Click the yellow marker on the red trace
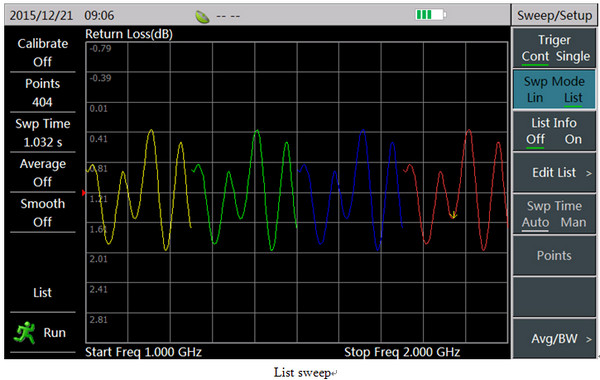The width and height of the screenshot is (600, 380). tap(453, 215)
